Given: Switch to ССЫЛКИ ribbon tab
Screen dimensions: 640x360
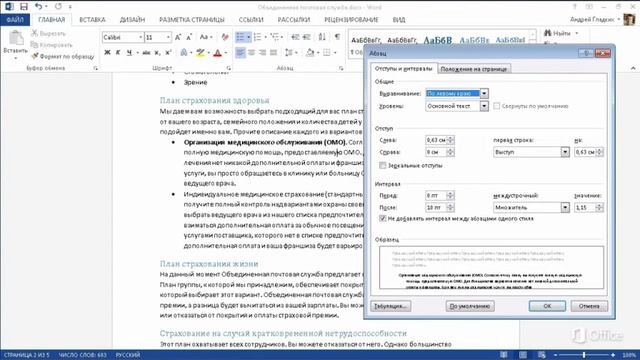Looking at the screenshot, I should tap(251, 20).
